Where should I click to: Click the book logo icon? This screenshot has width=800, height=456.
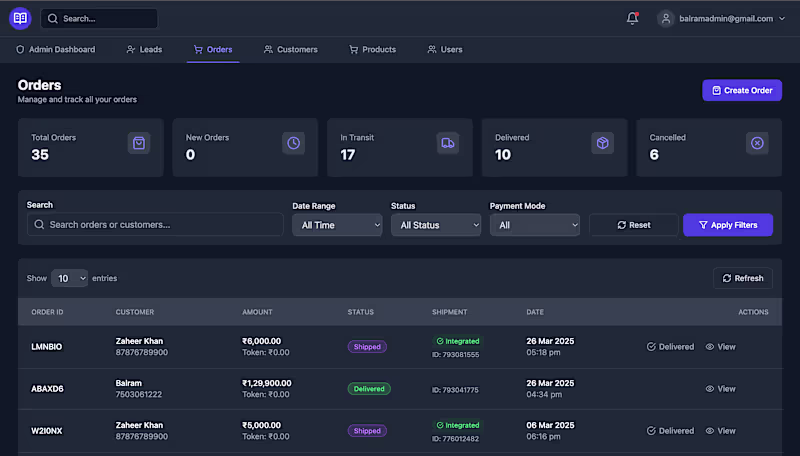[20, 18]
